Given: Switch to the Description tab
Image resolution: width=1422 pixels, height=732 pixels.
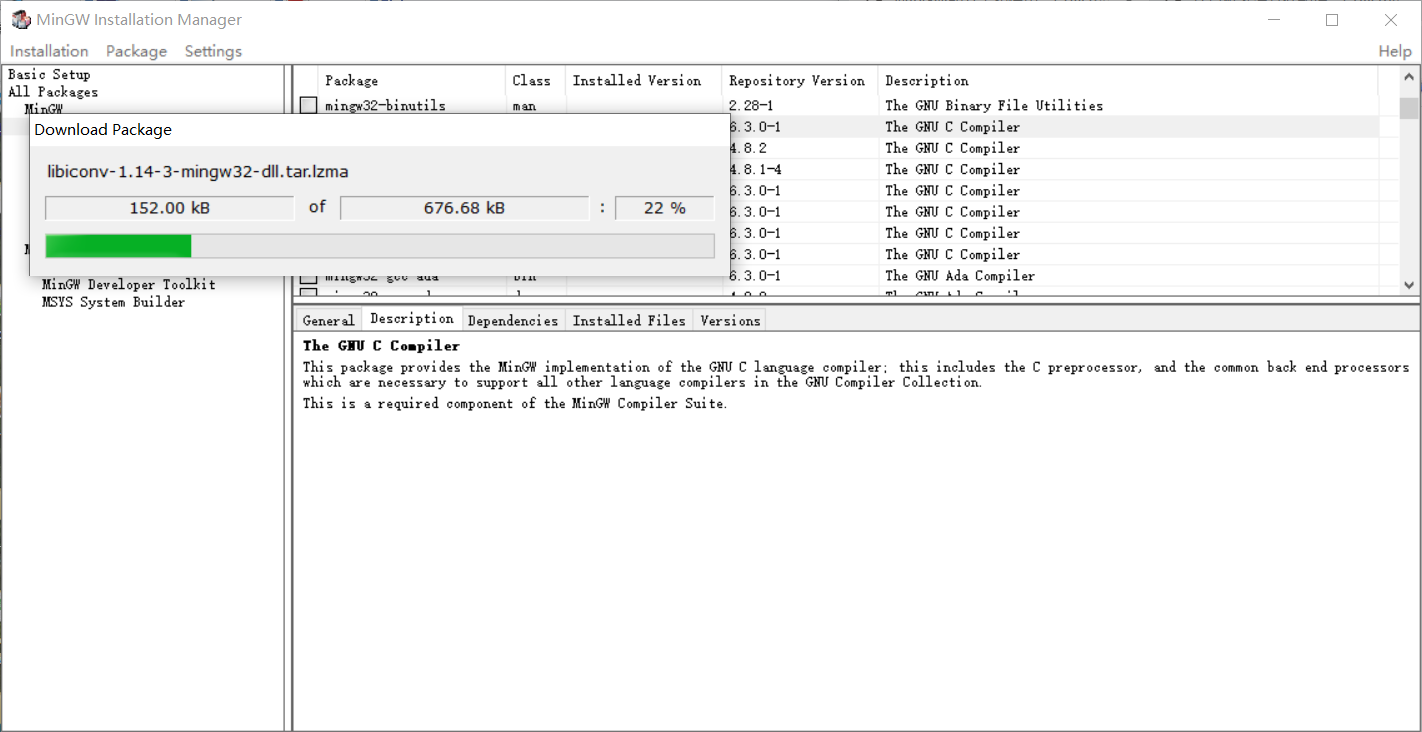Looking at the screenshot, I should tap(411, 319).
